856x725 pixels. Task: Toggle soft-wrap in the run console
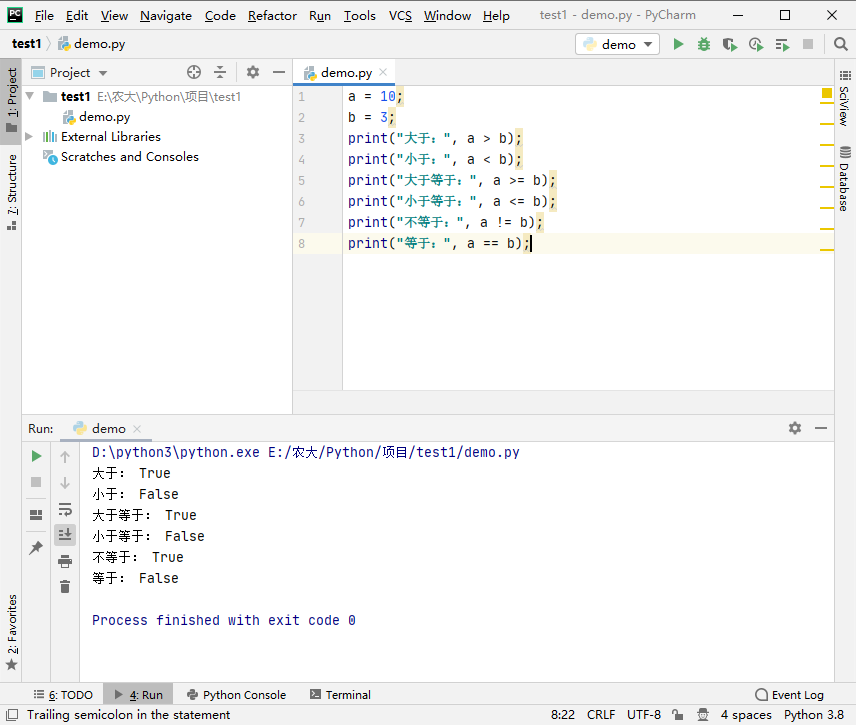pos(65,509)
